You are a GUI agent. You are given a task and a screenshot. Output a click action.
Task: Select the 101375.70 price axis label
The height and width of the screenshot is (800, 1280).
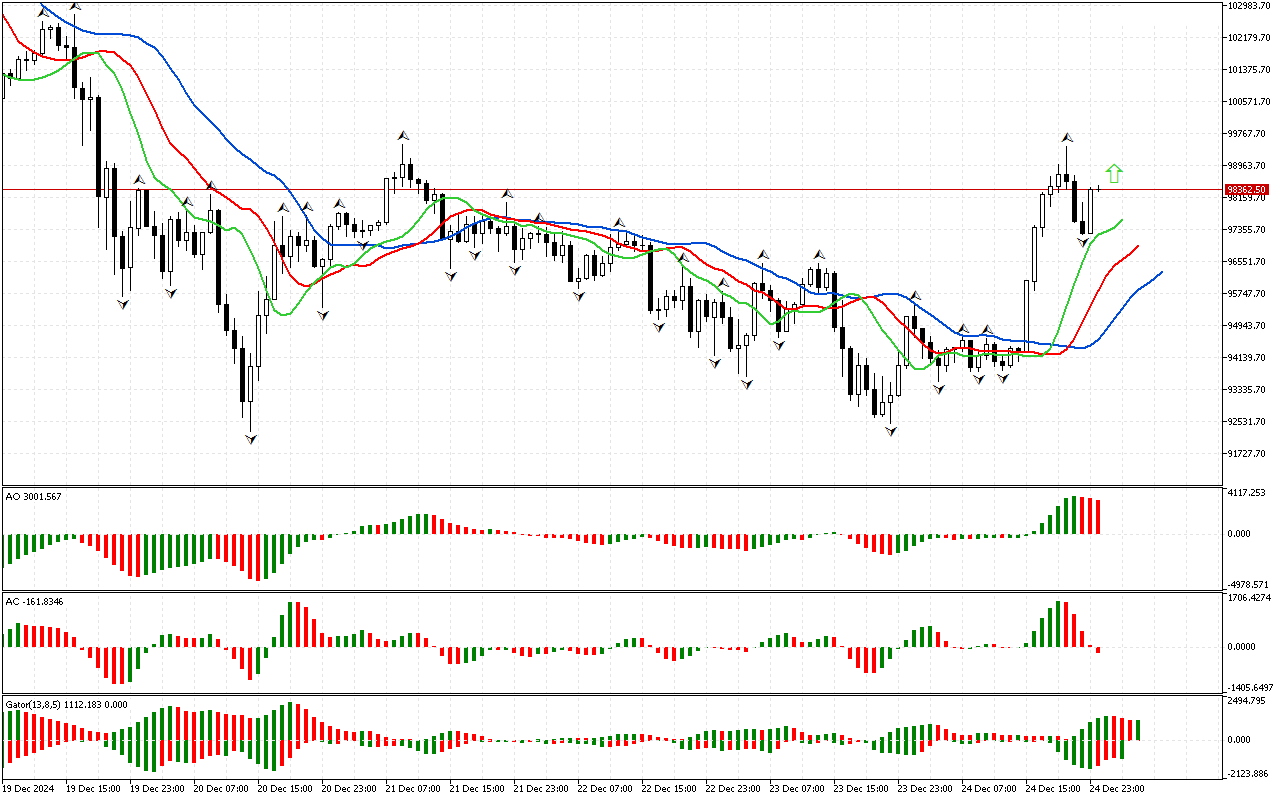coord(1250,70)
